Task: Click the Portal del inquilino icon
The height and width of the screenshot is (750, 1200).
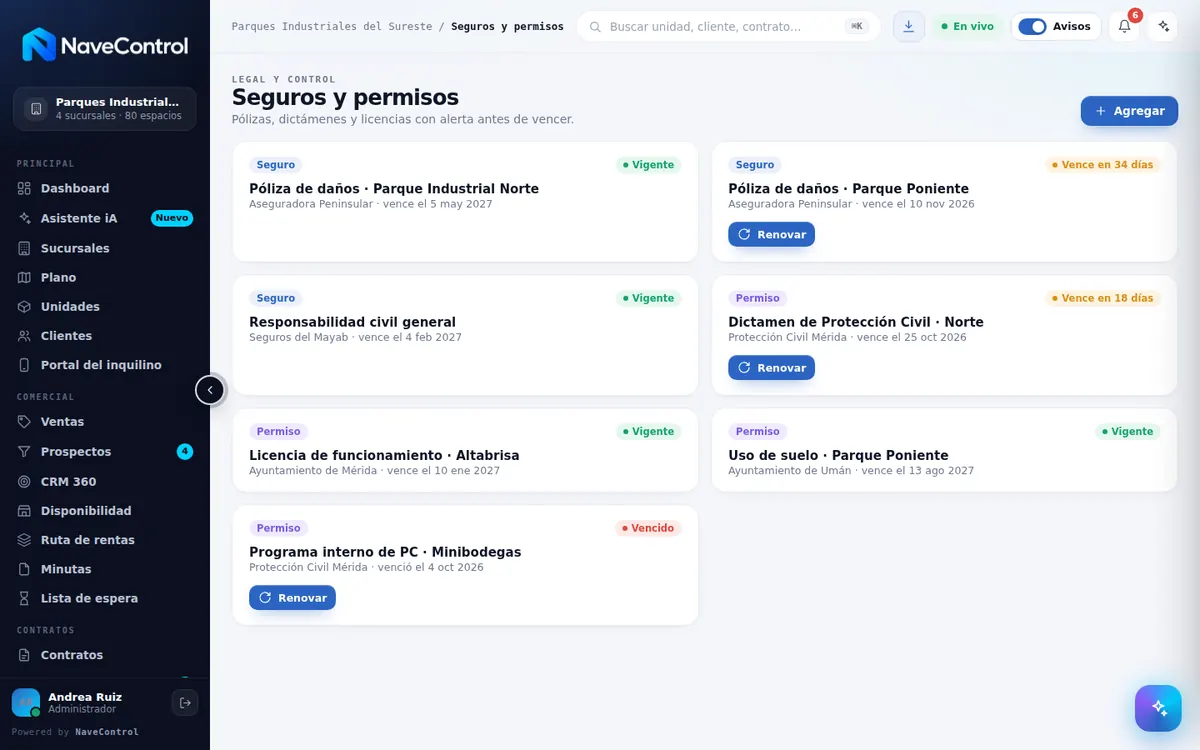Action: click(25, 365)
